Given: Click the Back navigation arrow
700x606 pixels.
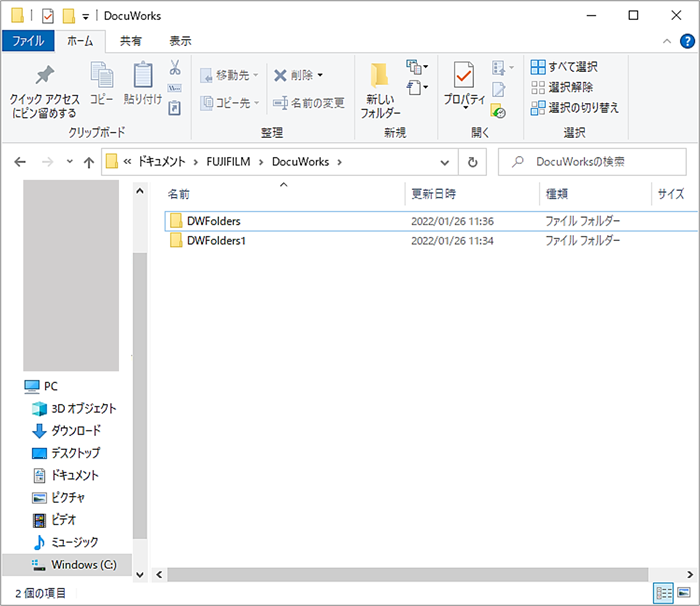Looking at the screenshot, I should (20, 162).
